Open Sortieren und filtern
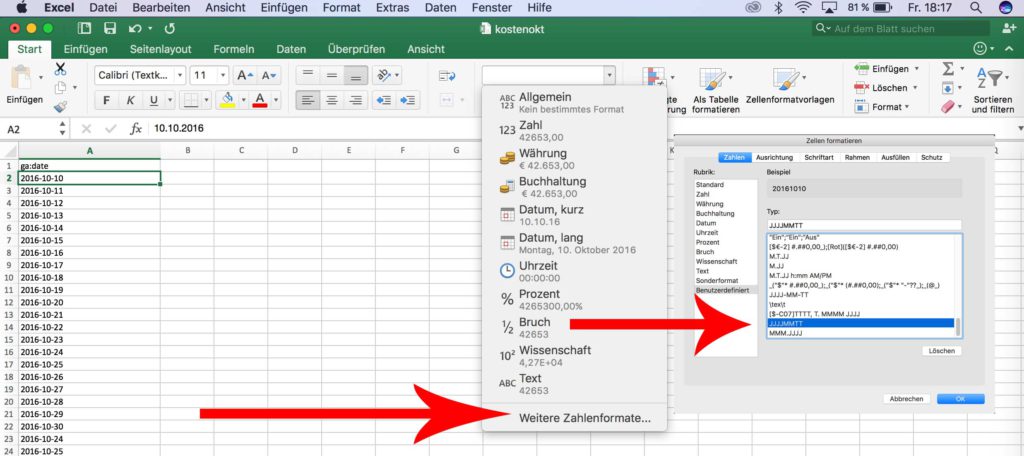This screenshot has width=1024, height=456. 993,90
